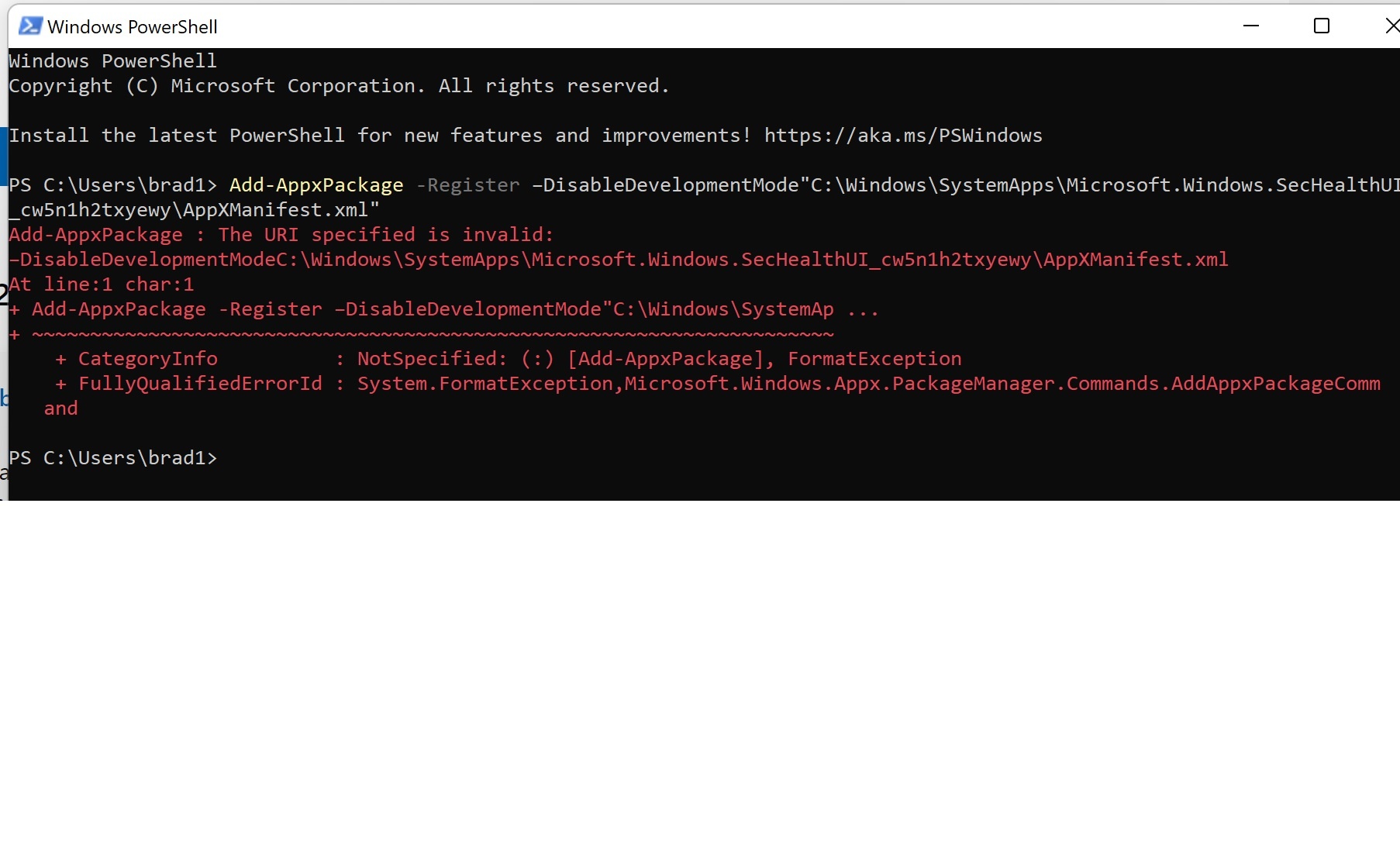Click the red tilde underline row
1400x848 pixels.
click(433, 334)
